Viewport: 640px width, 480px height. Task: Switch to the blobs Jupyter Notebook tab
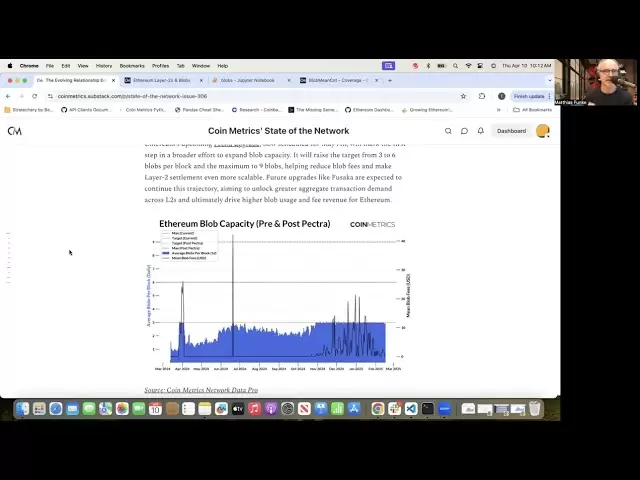coord(248,80)
